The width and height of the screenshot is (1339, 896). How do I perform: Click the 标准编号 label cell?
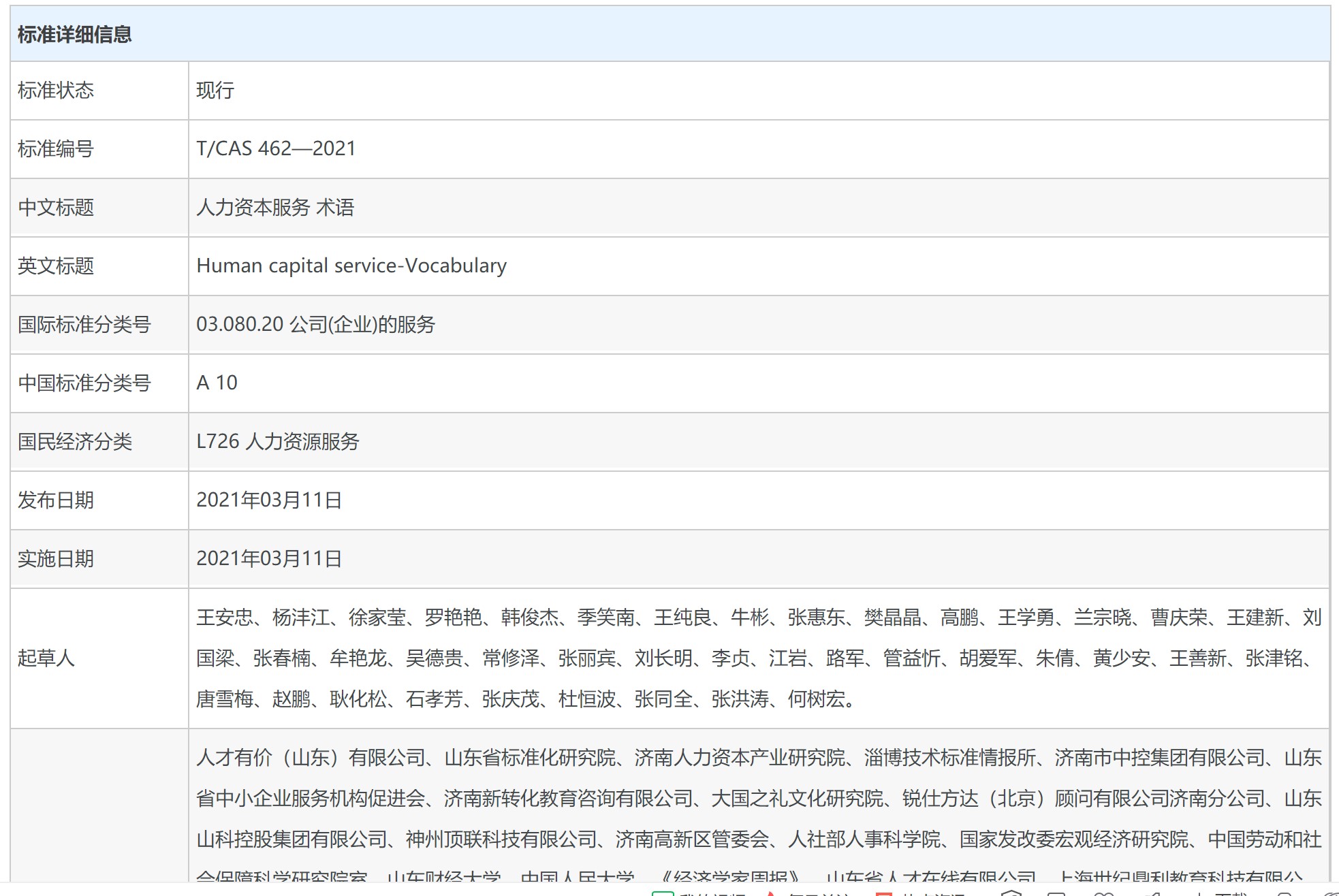tap(56, 149)
